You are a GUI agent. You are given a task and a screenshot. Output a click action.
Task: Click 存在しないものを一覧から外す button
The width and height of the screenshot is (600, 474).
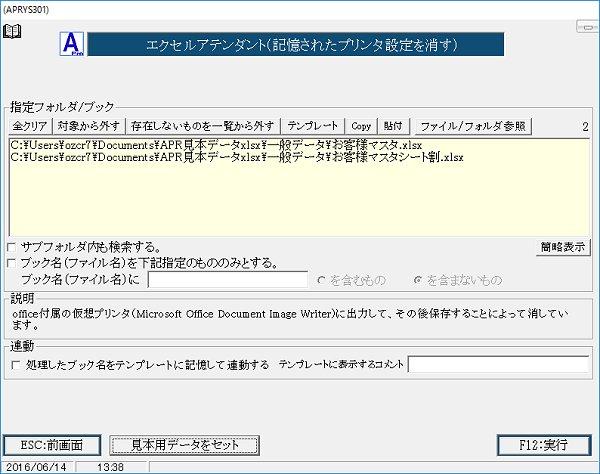tap(203, 126)
